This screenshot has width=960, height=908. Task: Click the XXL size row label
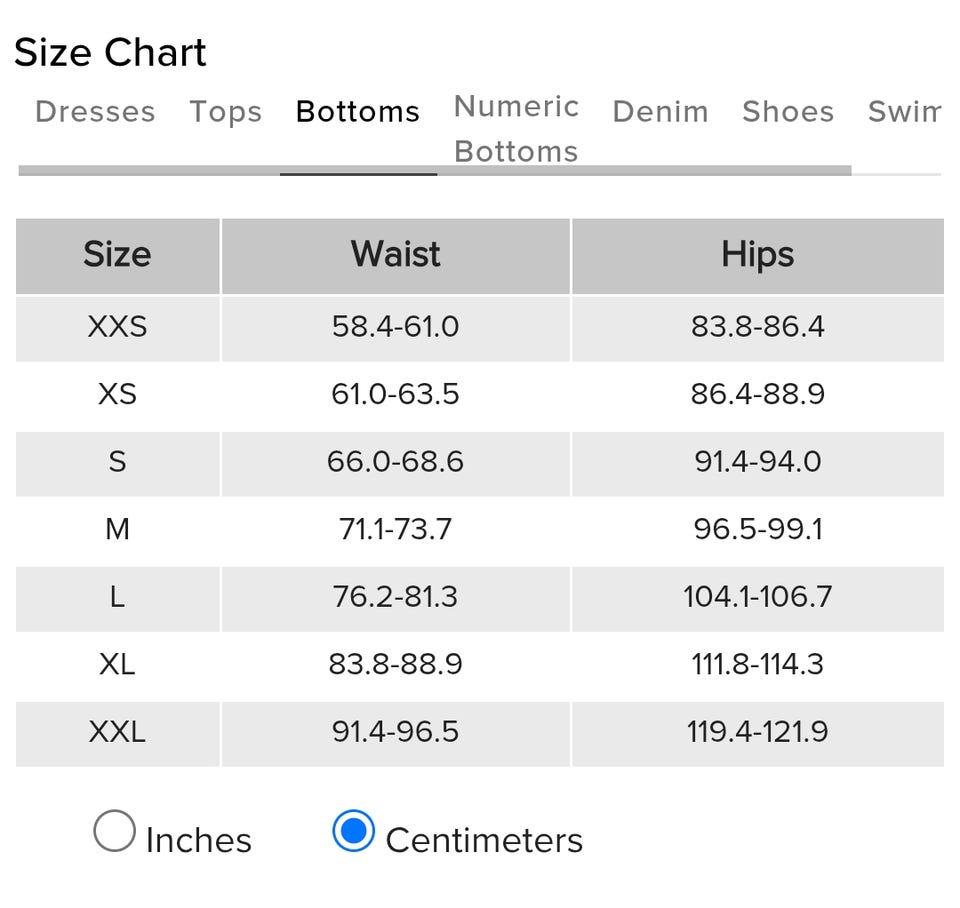click(117, 732)
